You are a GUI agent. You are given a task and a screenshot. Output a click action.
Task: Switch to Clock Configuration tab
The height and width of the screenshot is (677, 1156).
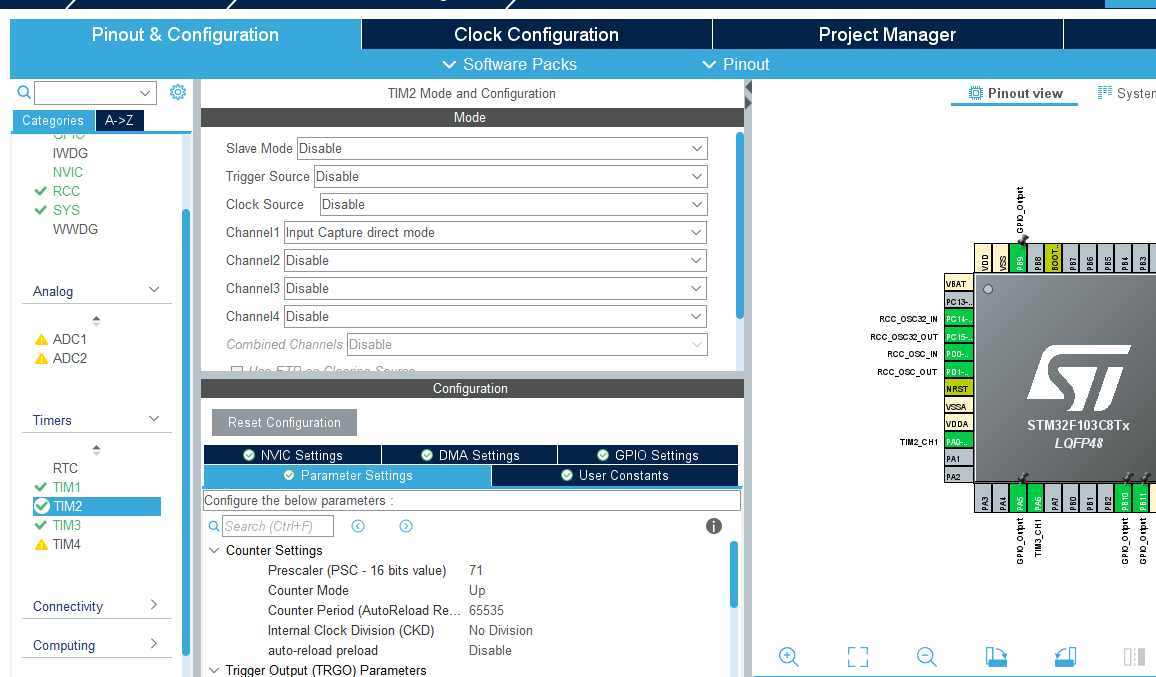pos(536,34)
